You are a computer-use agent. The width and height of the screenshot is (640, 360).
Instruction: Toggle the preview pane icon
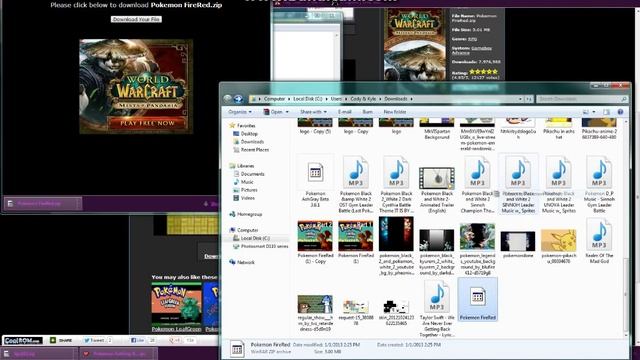pyautogui.click(x=607, y=112)
